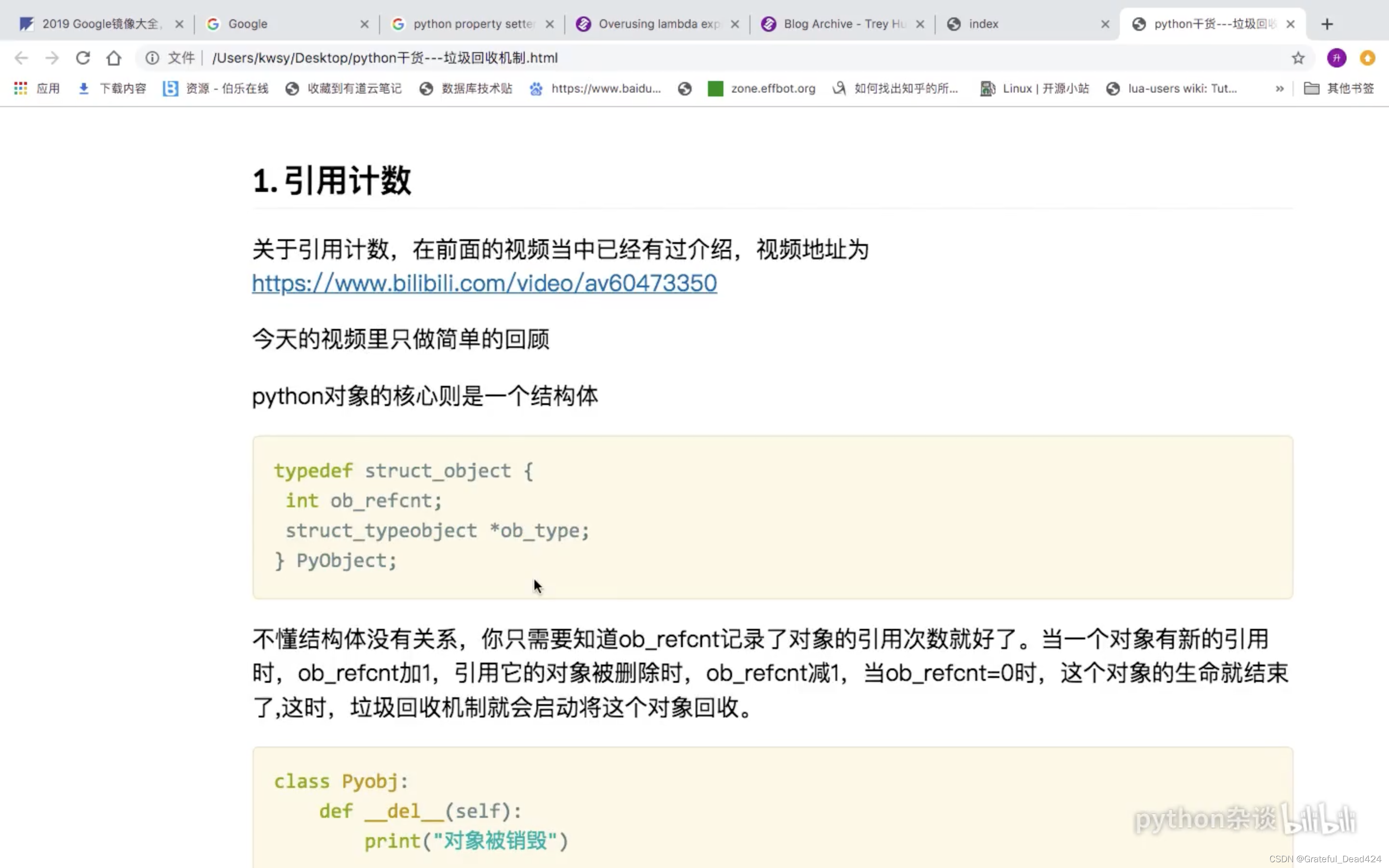The width and height of the screenshot is (1389, 868).
Task: Open the bilibili av60473350 video link
Action: point(484,283)
